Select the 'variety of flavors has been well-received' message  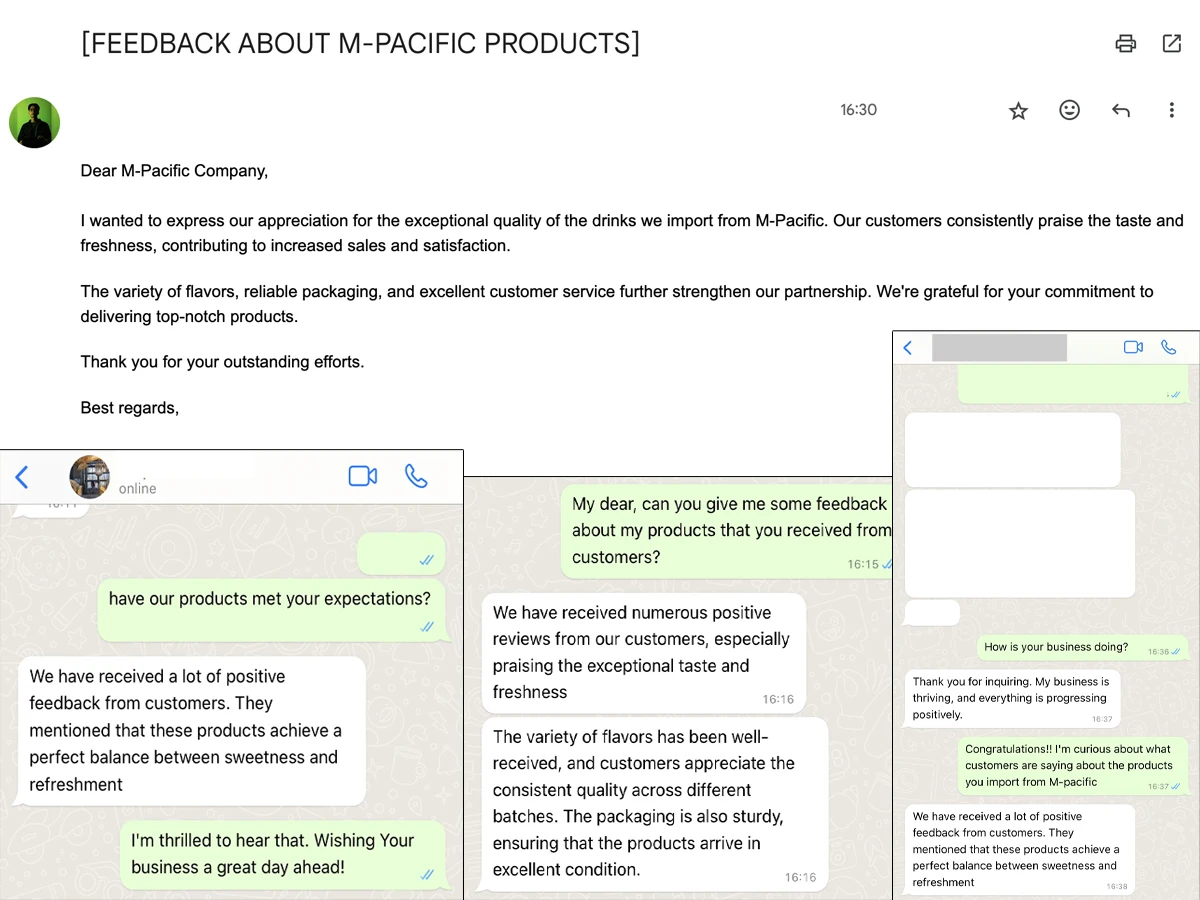(x=655, y=803)
